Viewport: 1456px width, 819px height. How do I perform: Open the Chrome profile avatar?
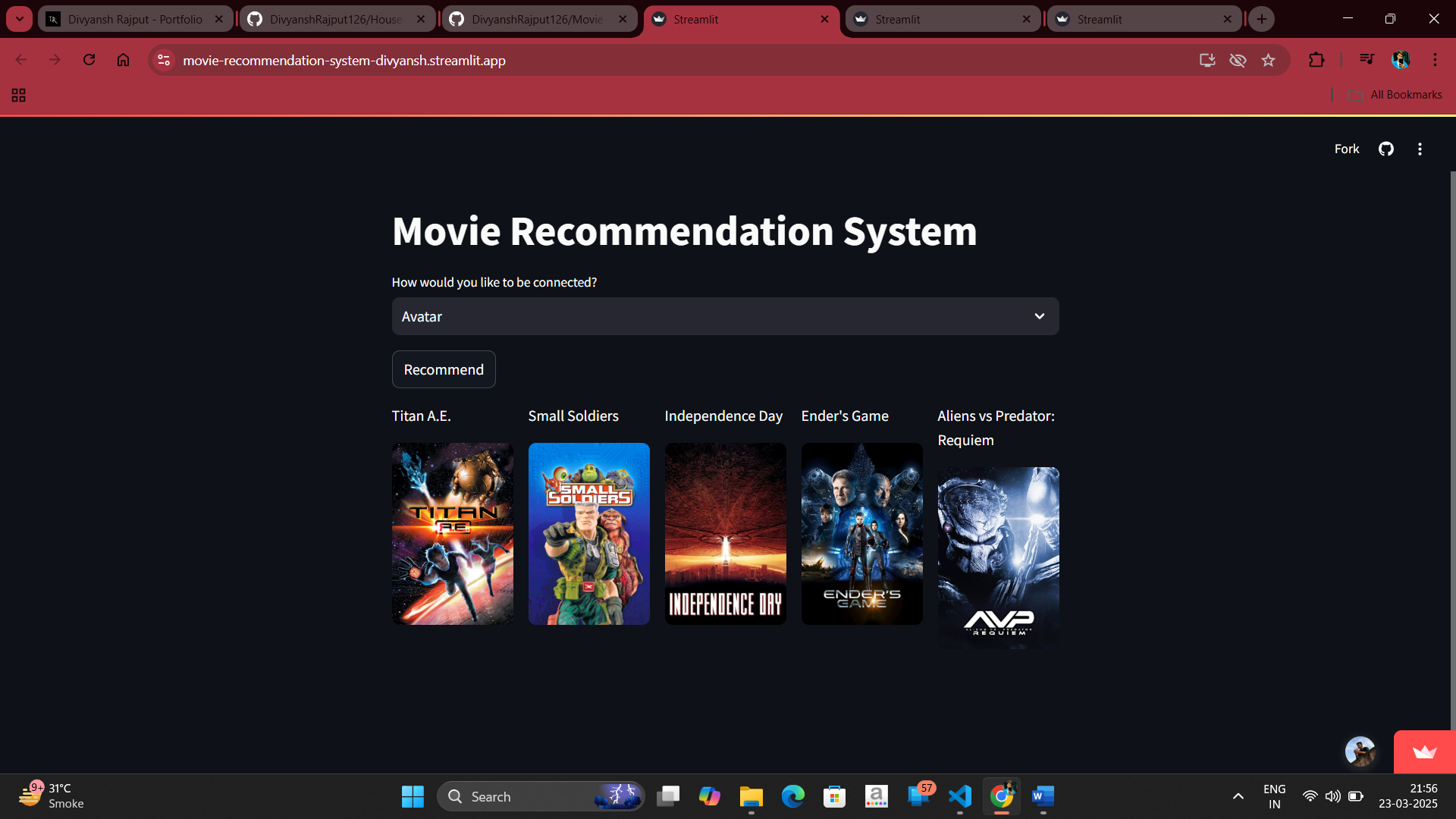point(1401,60)
